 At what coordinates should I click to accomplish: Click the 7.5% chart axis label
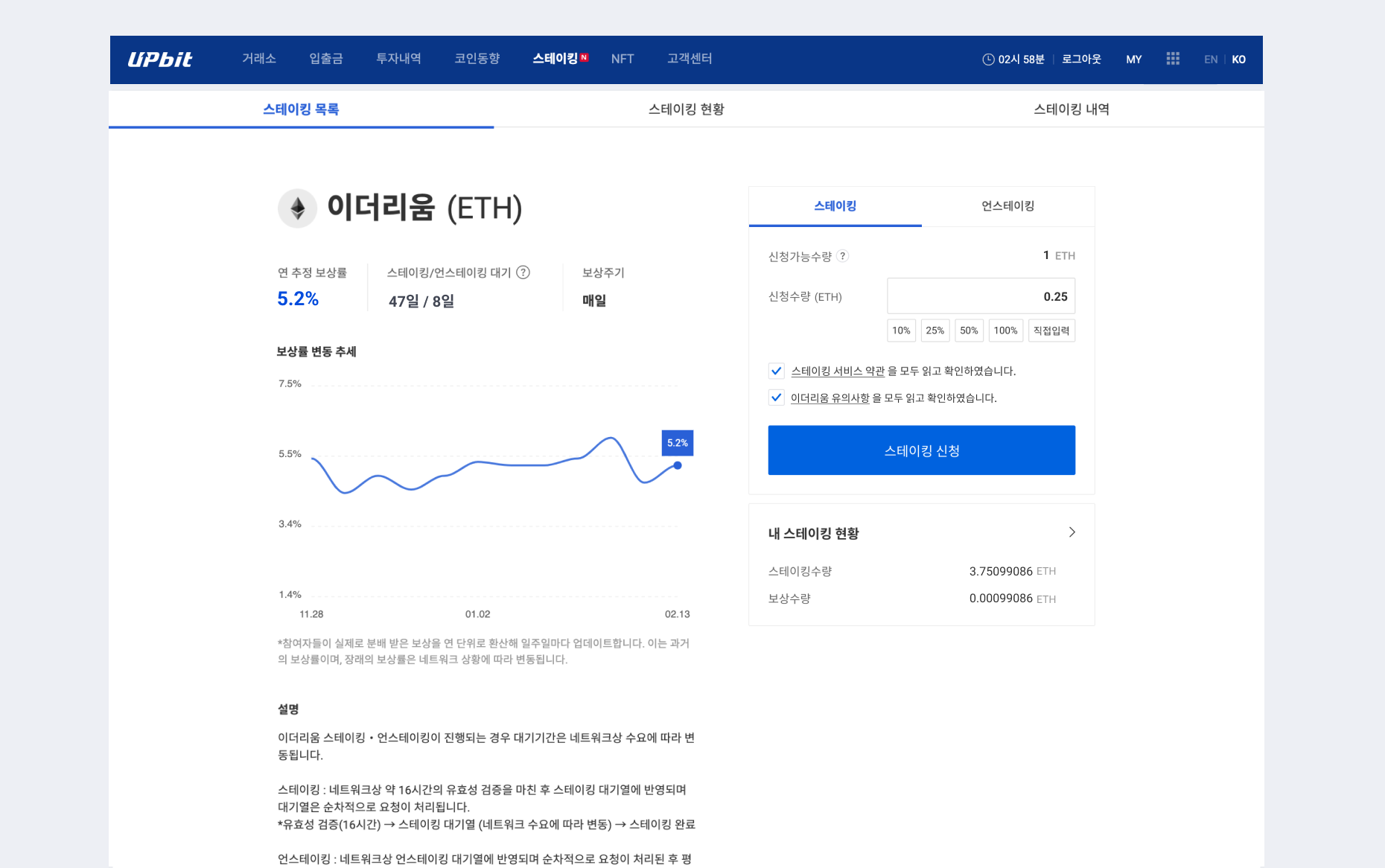pyautogui.click(x=290, y=384)
